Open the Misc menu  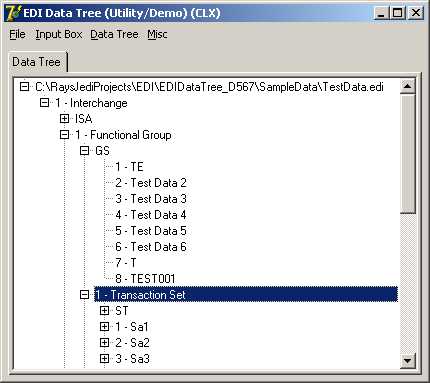click(157, 34)
